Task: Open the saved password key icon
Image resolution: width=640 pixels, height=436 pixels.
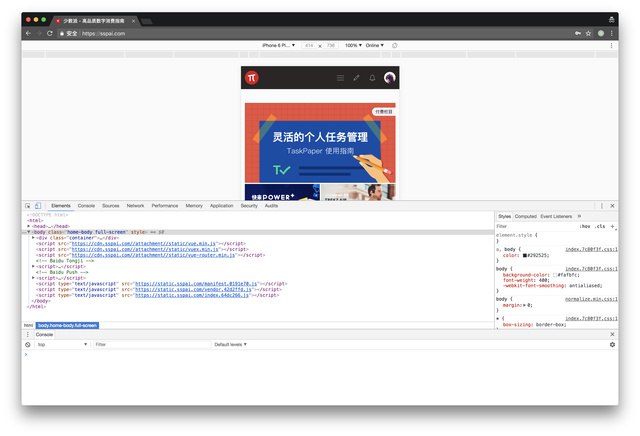Action: coord(578,33)
